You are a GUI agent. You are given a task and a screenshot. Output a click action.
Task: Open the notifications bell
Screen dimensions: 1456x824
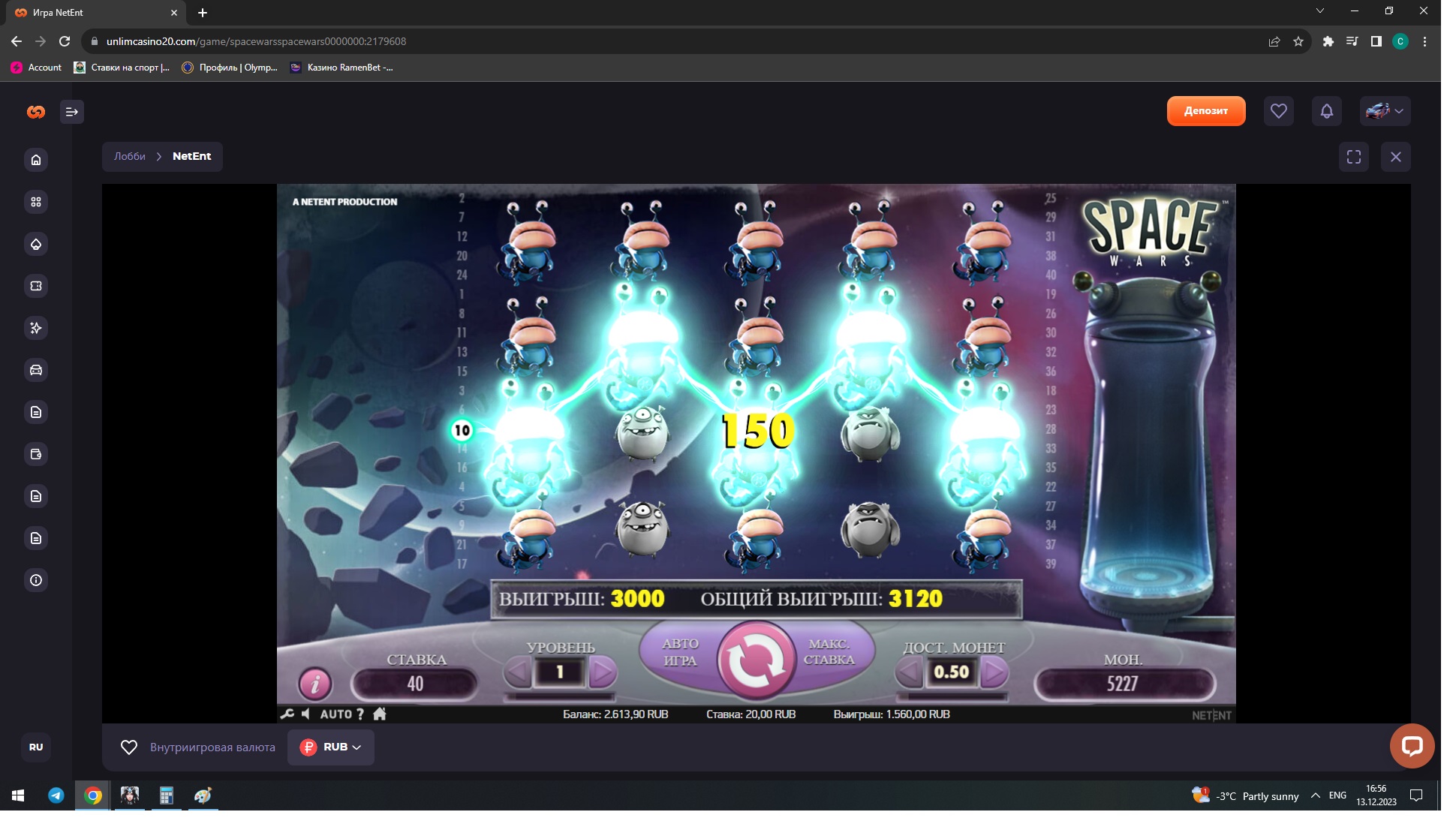(x=1326, y=111)
